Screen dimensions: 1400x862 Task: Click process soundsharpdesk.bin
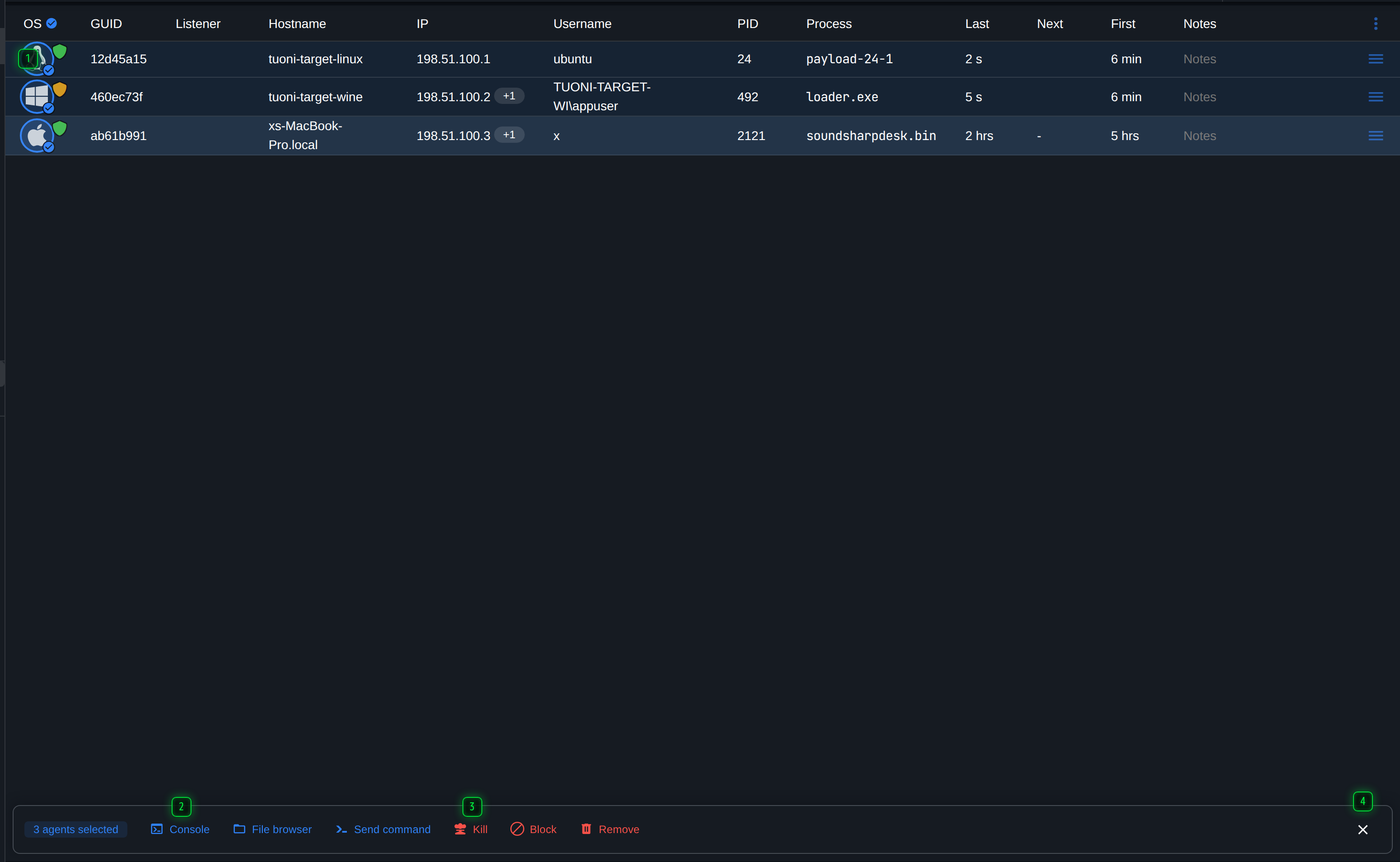pyautogui.click(x=871, y=136)
